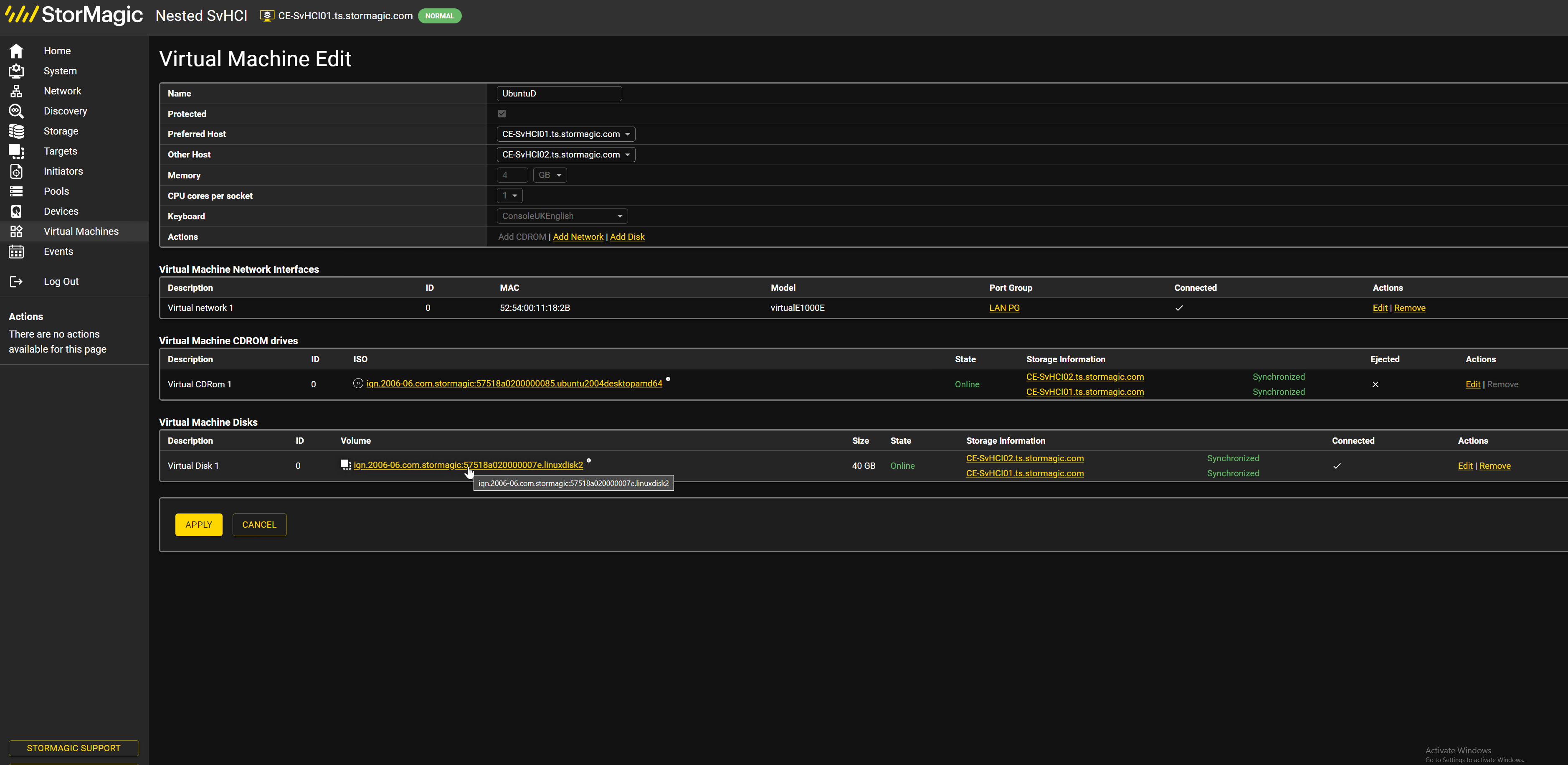The height and width of the screenshot is (765, 1568).
Task: Click the Virtual Machines sidebar icon
Action: click(x=16, y=232)
